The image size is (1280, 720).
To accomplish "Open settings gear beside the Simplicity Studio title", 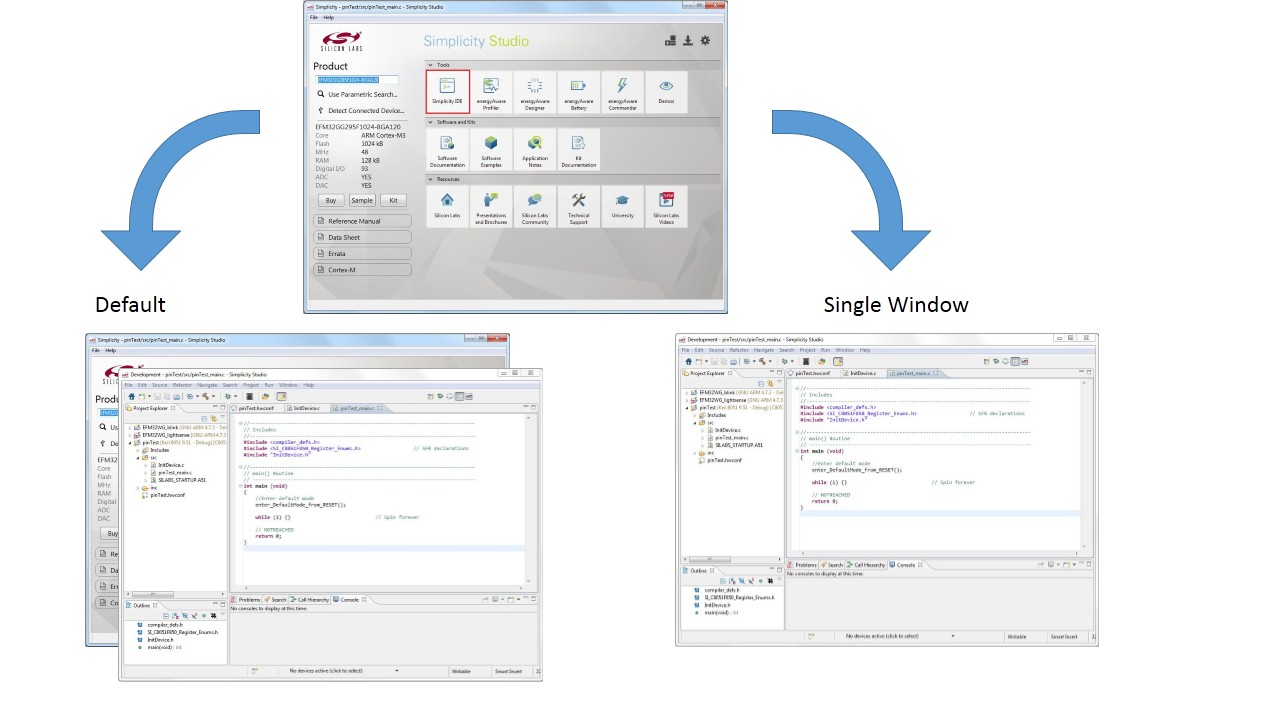I will (705, 41).
